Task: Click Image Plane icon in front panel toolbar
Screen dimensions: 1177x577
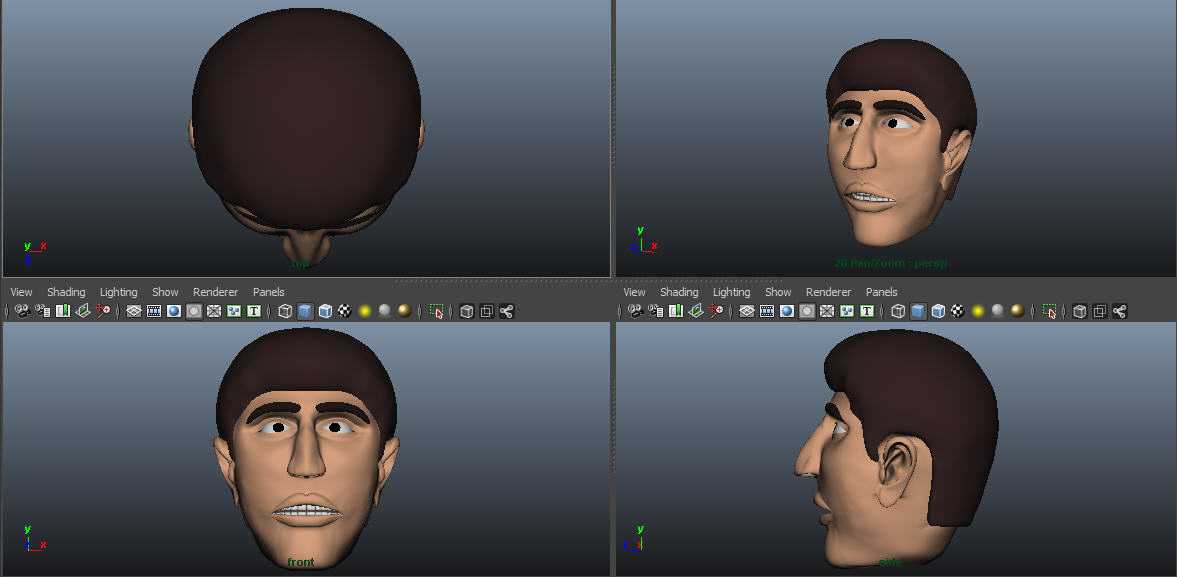Action: click(x=83, y=311)
